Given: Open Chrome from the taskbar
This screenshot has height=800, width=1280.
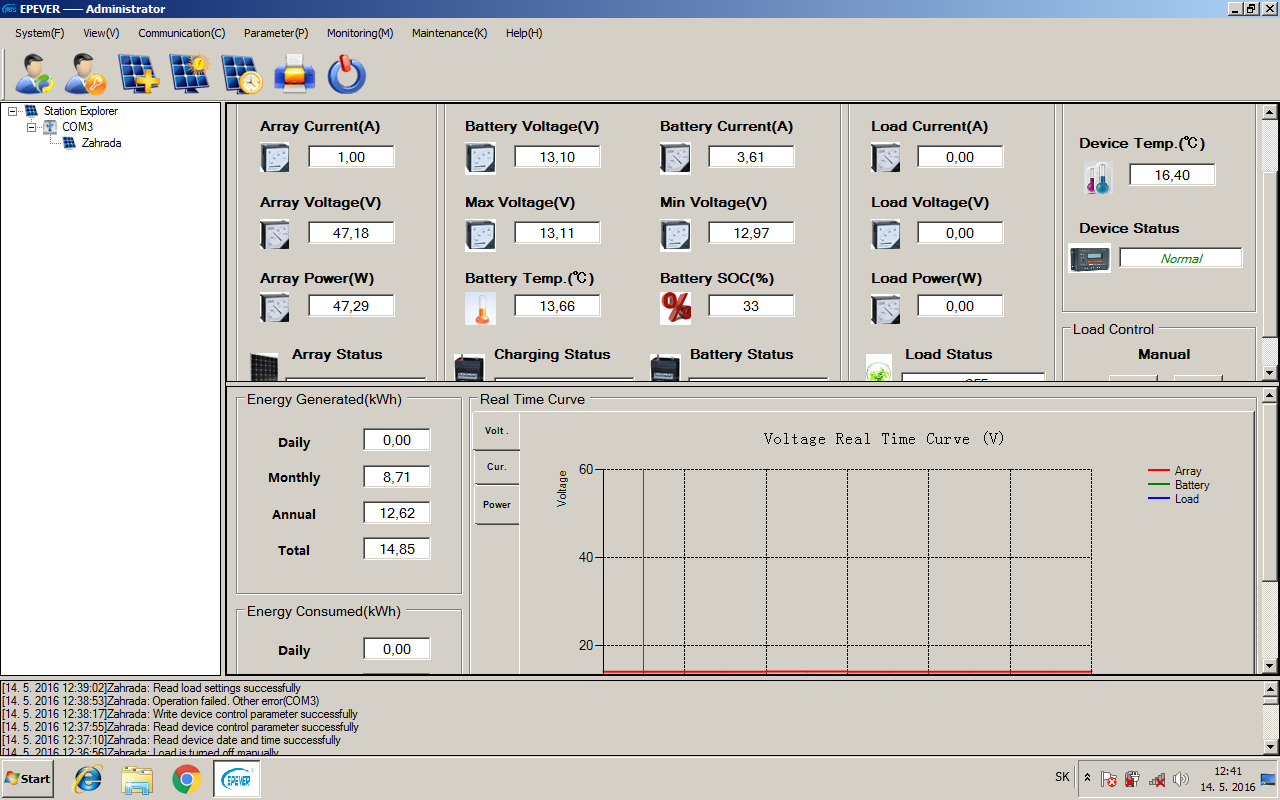Looking at the screenshot, I should 186,778.
